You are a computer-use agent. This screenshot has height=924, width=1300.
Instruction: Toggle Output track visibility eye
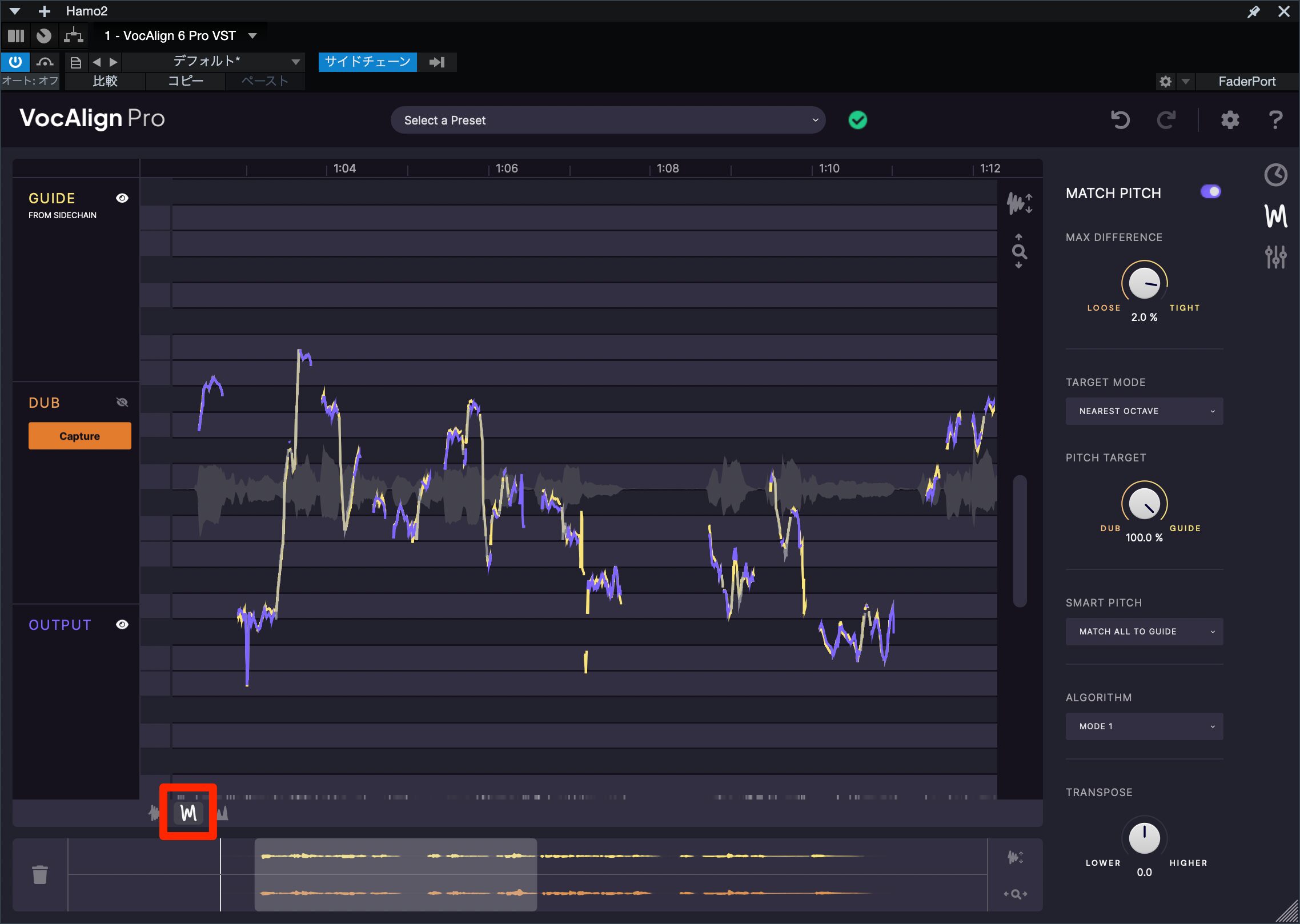(x=122, y=625)
